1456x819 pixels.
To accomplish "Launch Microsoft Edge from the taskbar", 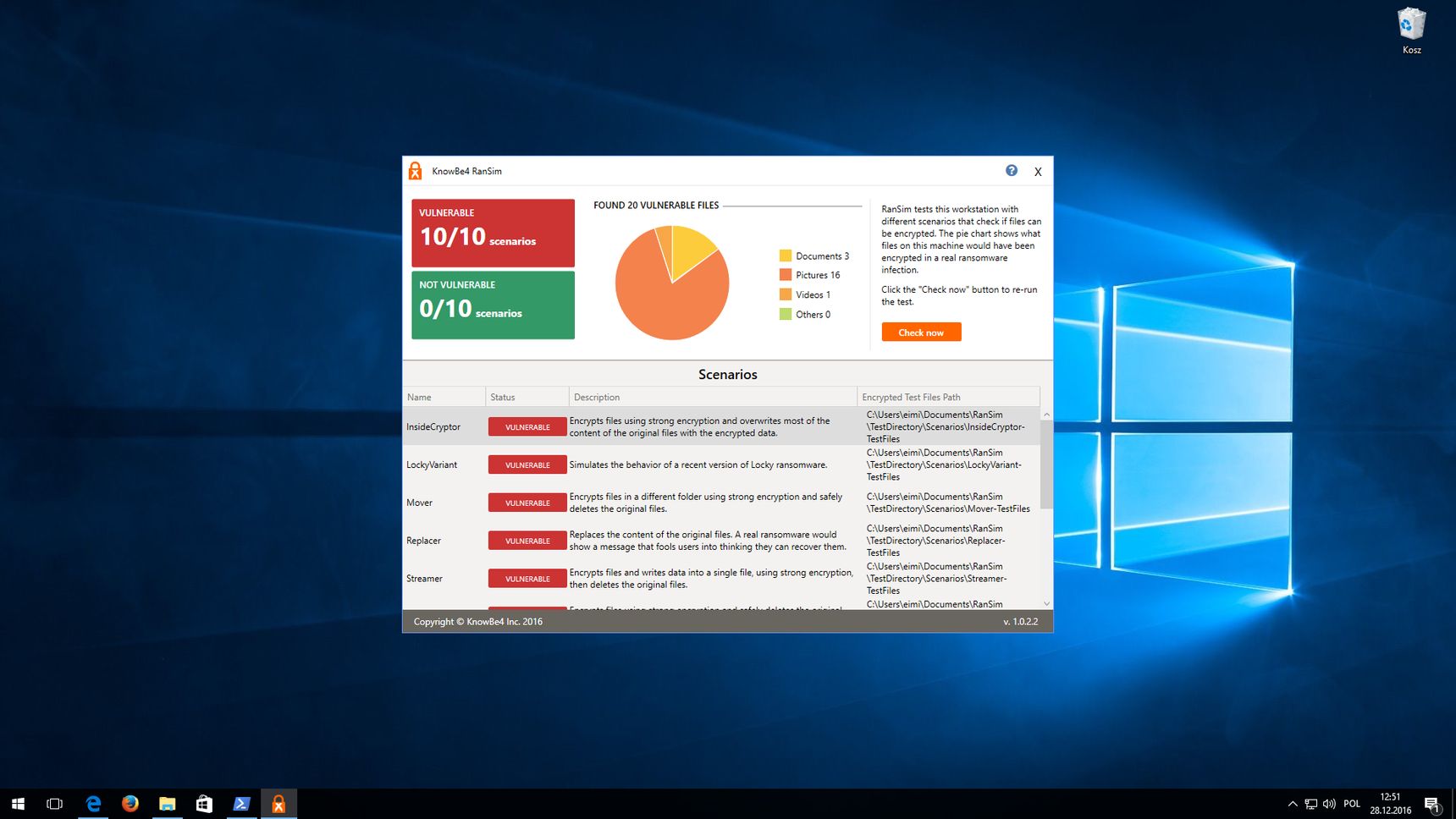I will point(93,804).
